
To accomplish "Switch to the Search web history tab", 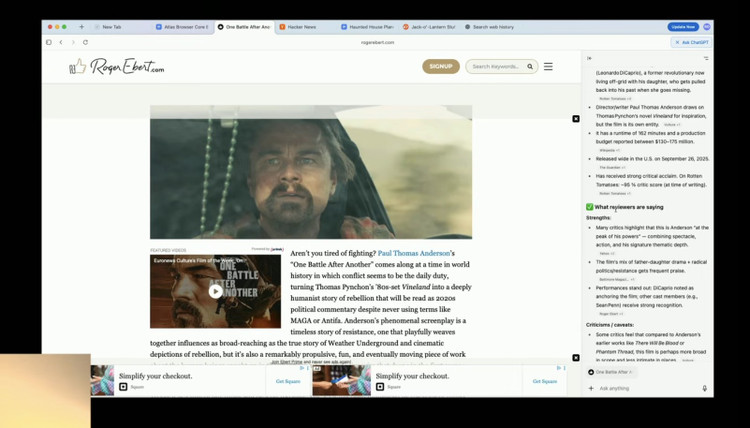I will pyautogui.click(x=492, y=27).
